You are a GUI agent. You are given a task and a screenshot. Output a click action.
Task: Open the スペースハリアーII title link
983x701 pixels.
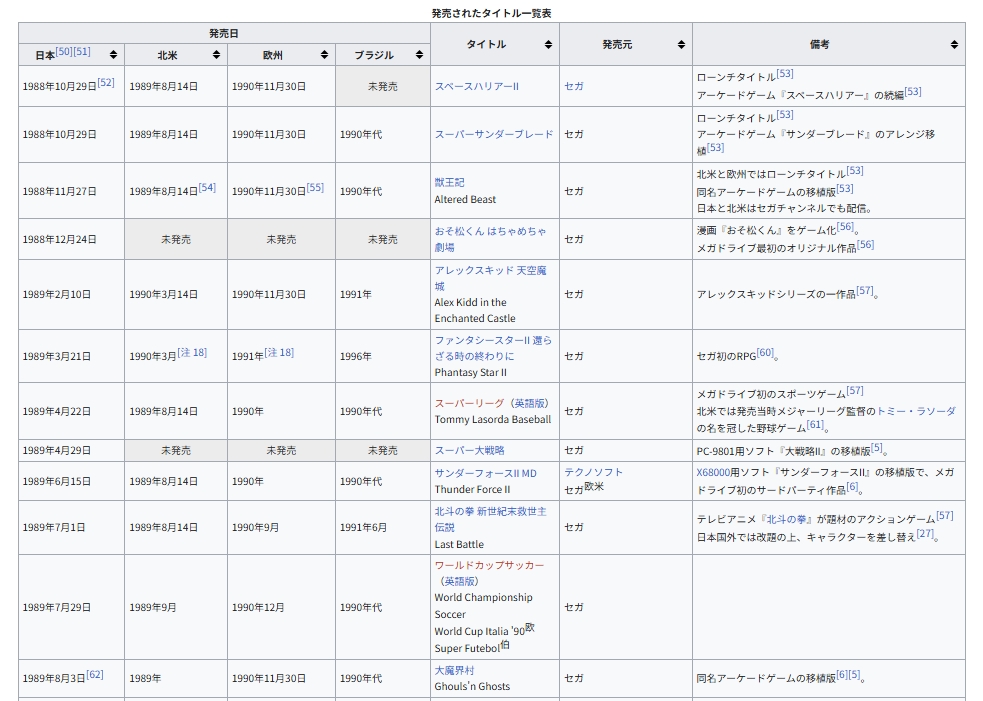coord(476,87)
